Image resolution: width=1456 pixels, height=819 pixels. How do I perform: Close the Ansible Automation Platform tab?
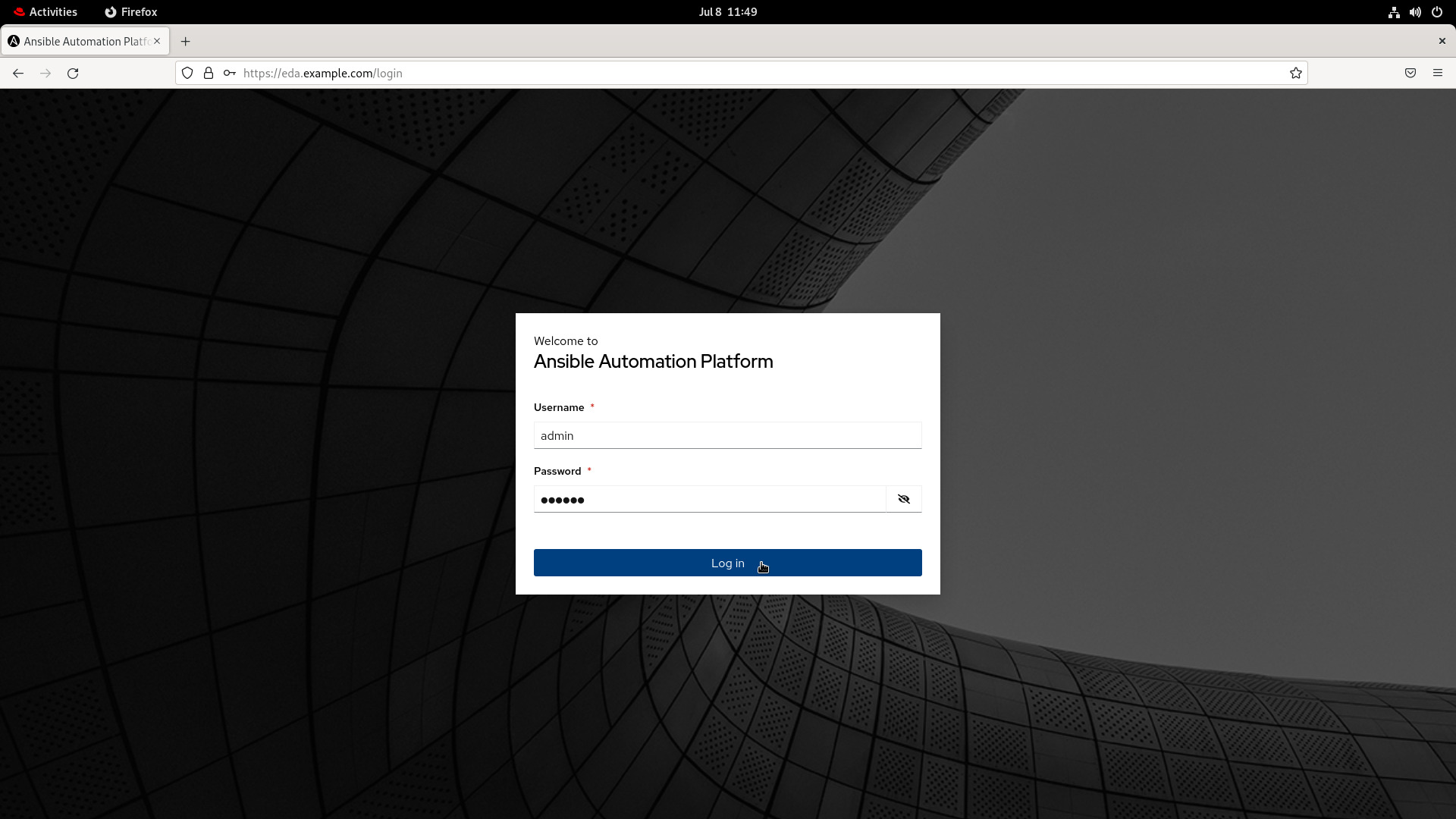click(157, 41)
